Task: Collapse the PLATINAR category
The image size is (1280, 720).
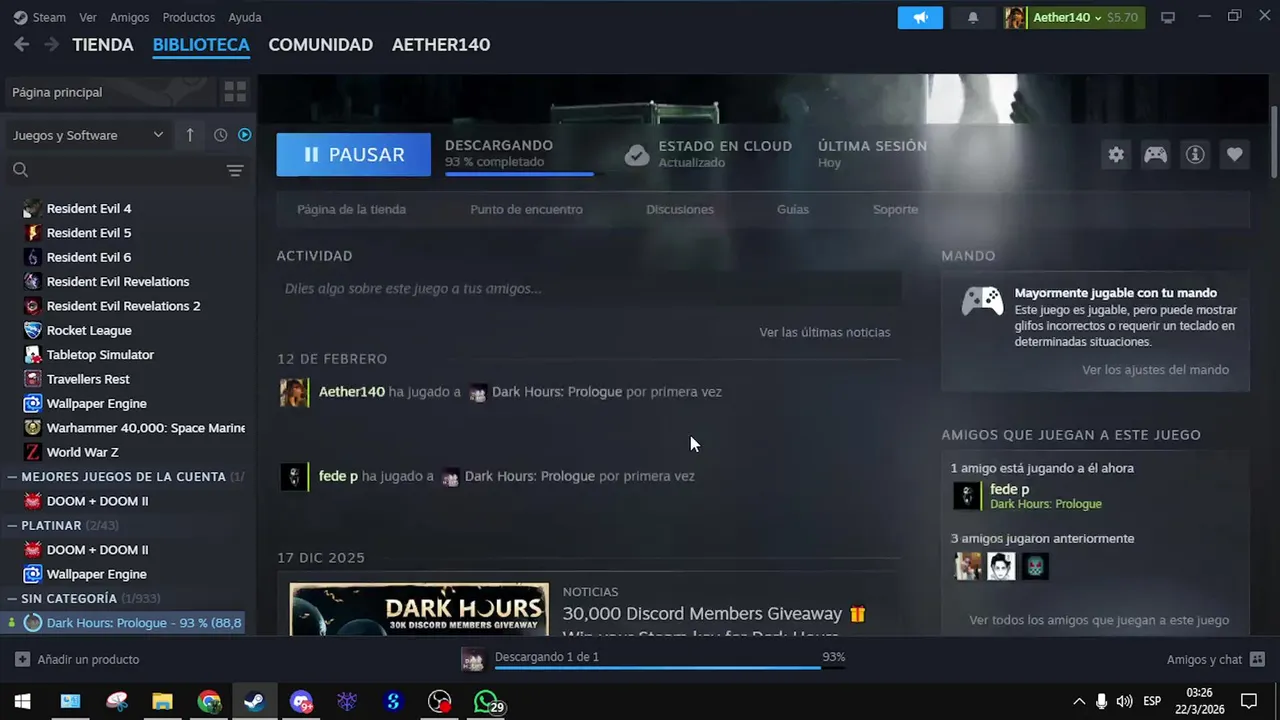Action: click(x=12, y=525)
